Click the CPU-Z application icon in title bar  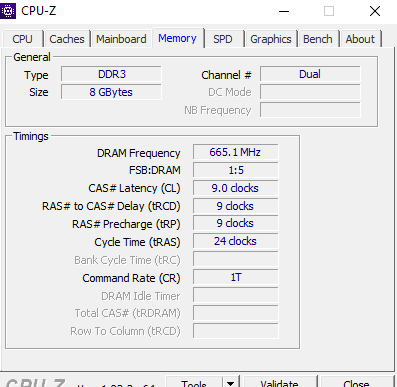(x=8, y=11)
